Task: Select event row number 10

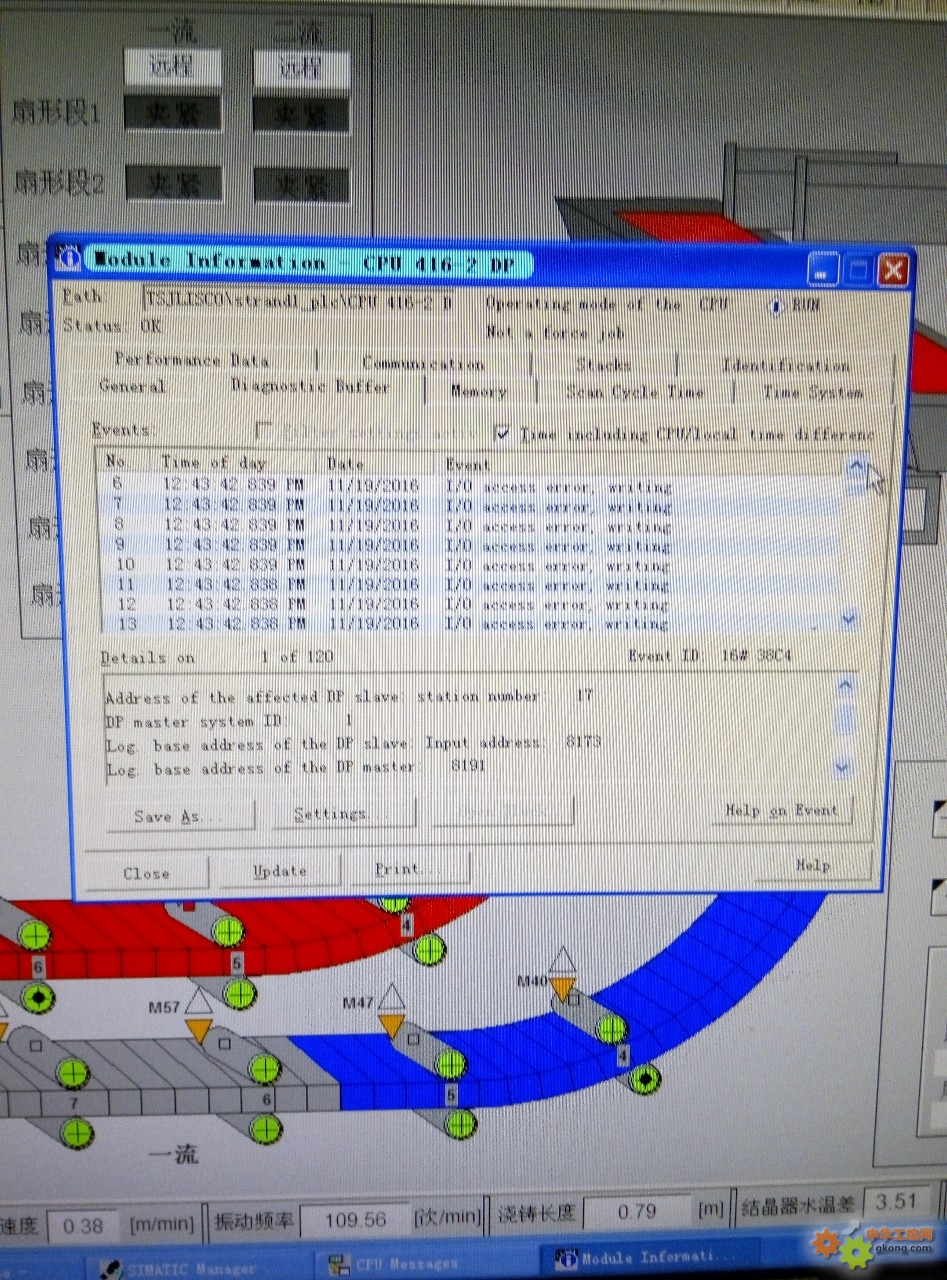Action: 470,565
